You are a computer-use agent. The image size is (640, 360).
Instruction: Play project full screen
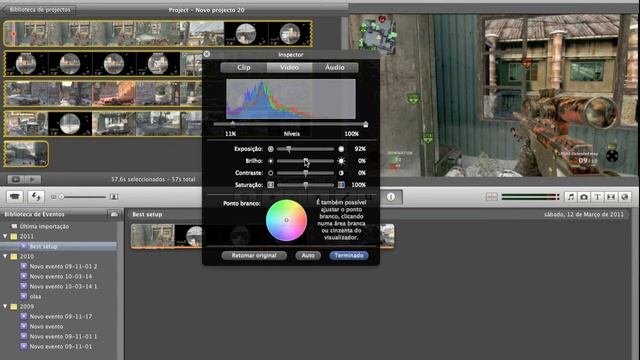tap(16, 179)
